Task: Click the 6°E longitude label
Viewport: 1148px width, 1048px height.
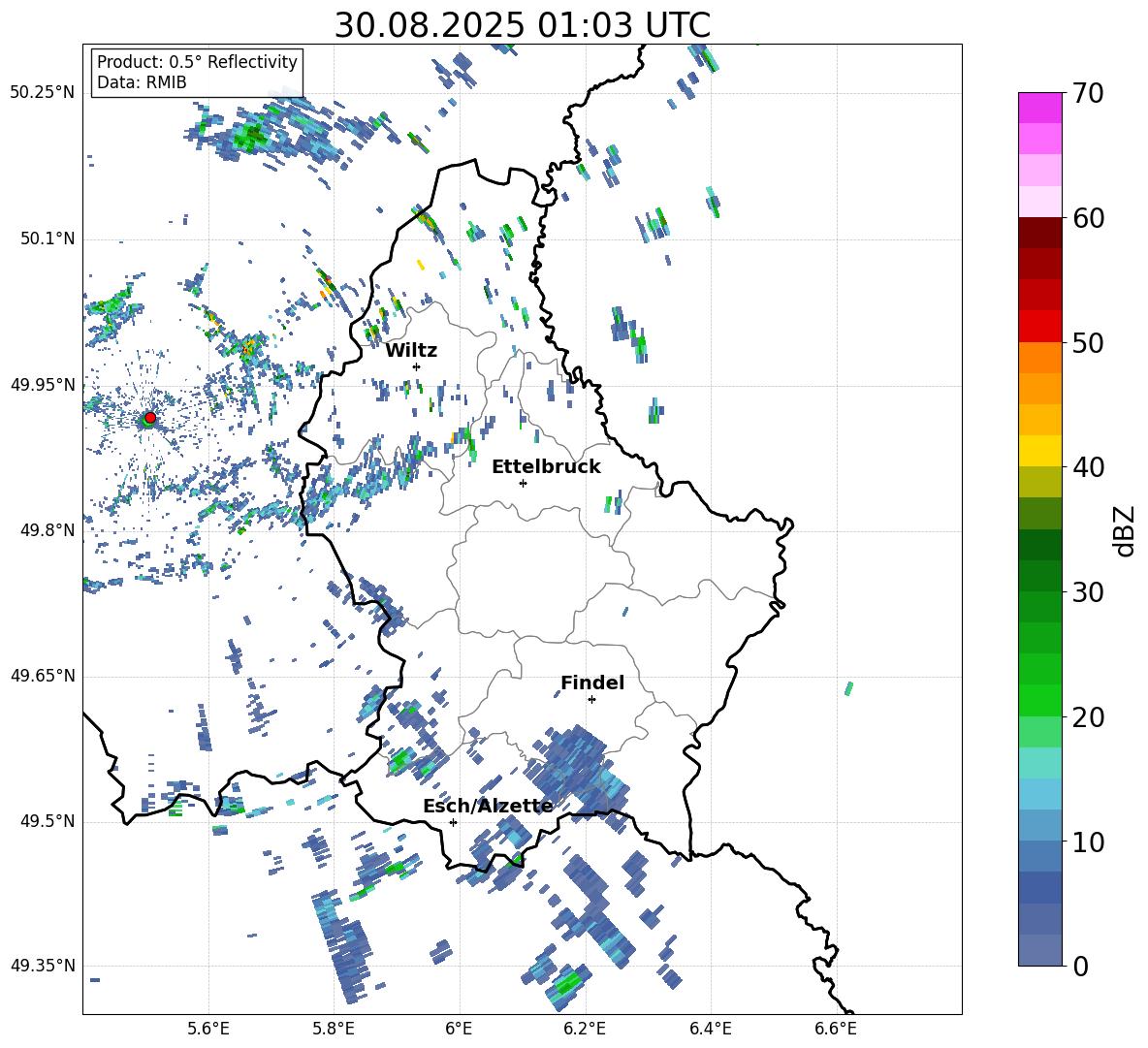Action: click(x=459, y=1029)
